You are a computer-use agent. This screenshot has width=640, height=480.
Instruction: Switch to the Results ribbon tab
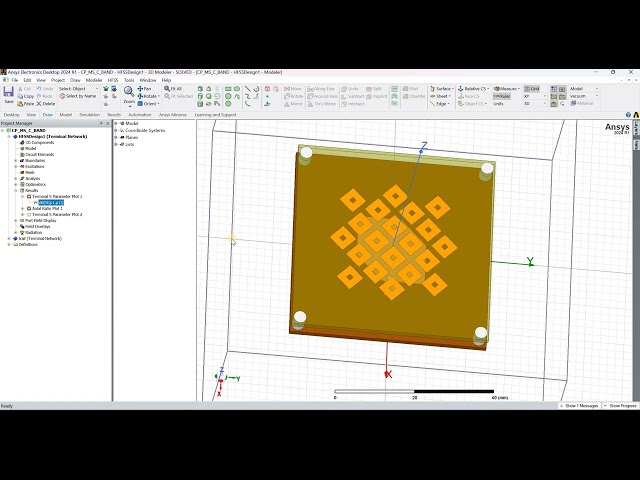click(x=114, y=115)
